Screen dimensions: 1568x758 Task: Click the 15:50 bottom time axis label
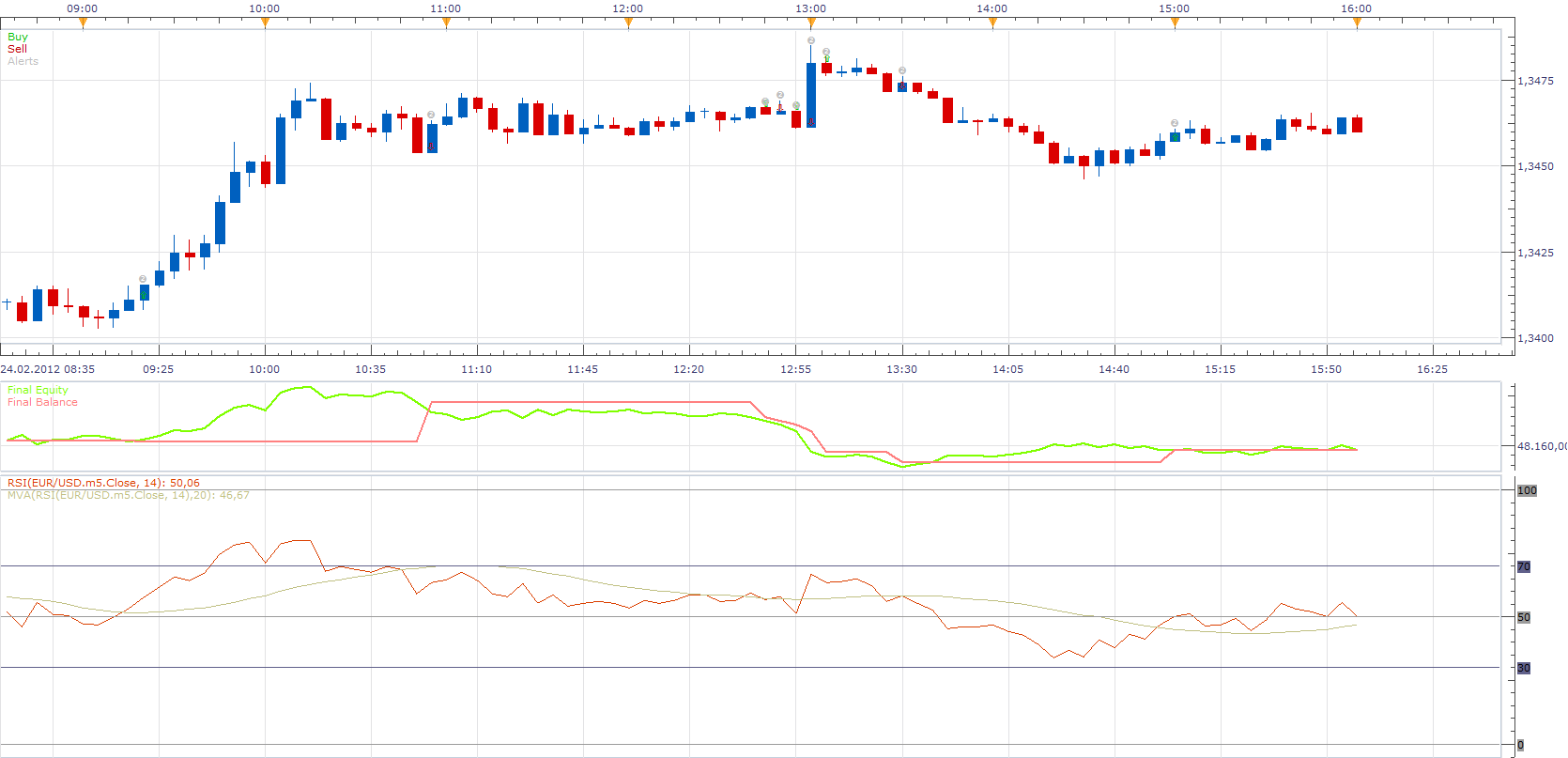coord(1326,369)
